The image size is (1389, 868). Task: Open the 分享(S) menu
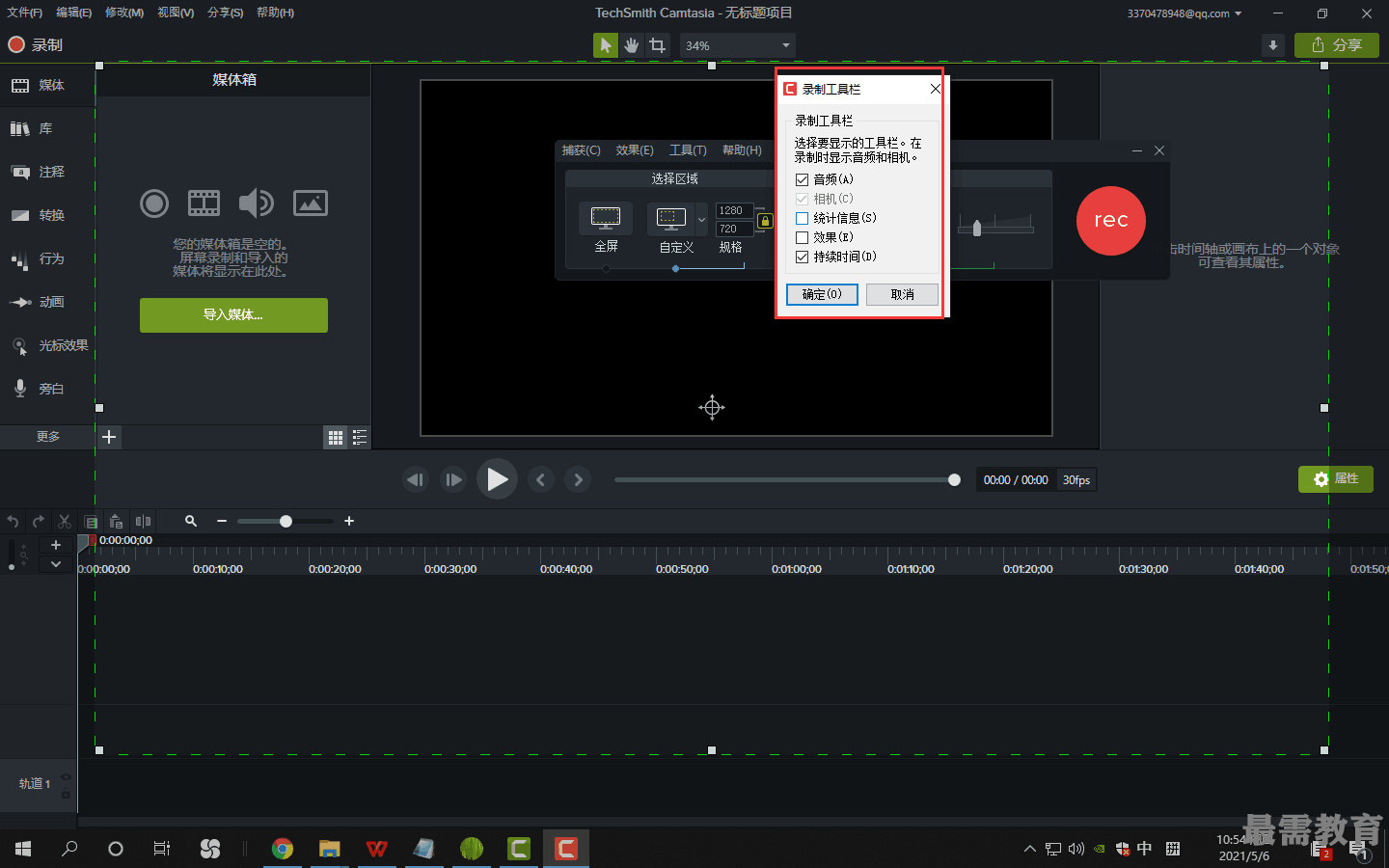pyautogui.click(x=226, y=13)
